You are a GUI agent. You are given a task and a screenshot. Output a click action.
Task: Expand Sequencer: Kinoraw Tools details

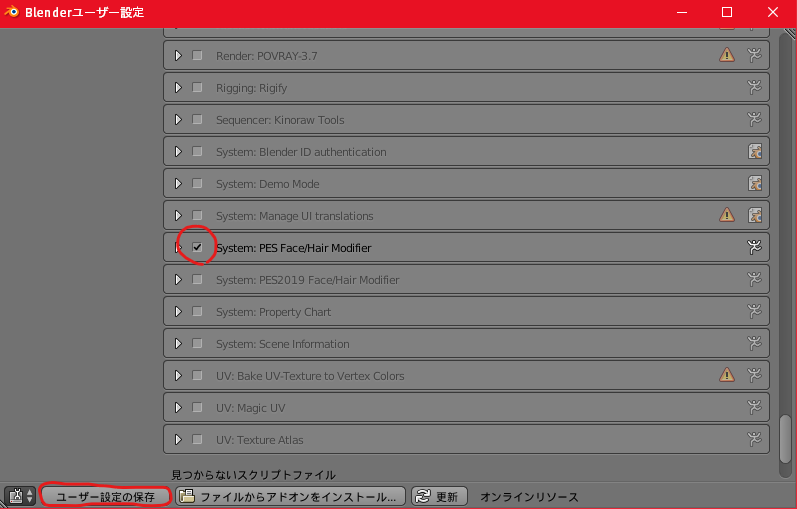coord(178,119)
